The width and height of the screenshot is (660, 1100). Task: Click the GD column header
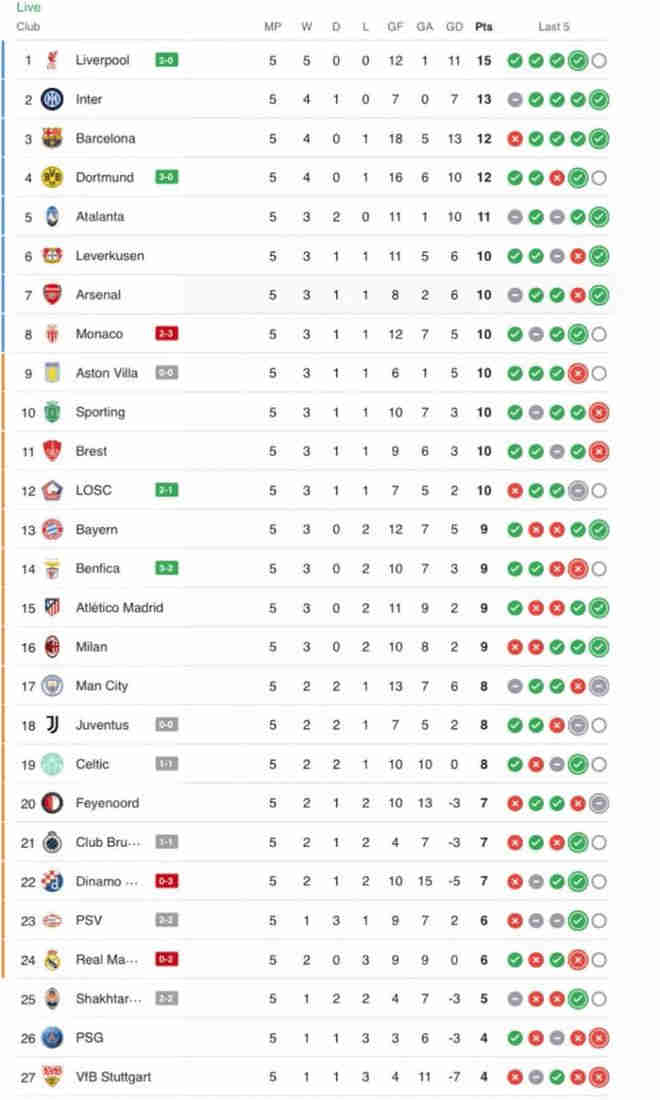[455, 26]
